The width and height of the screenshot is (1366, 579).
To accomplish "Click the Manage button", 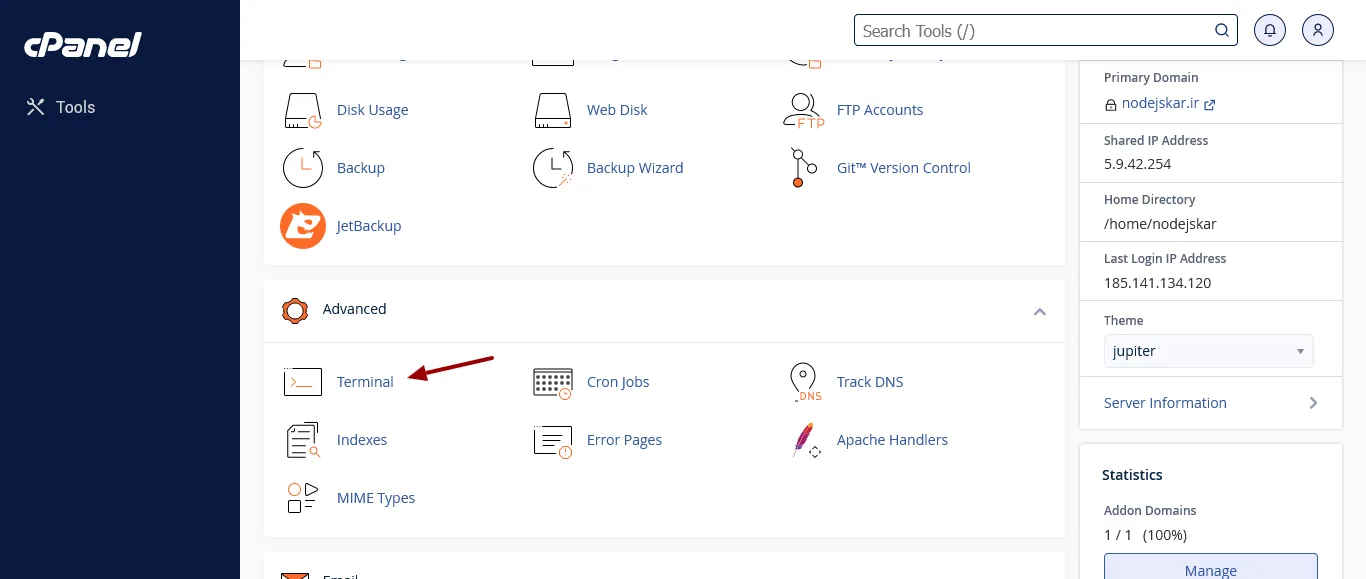I will (1210, 570).
